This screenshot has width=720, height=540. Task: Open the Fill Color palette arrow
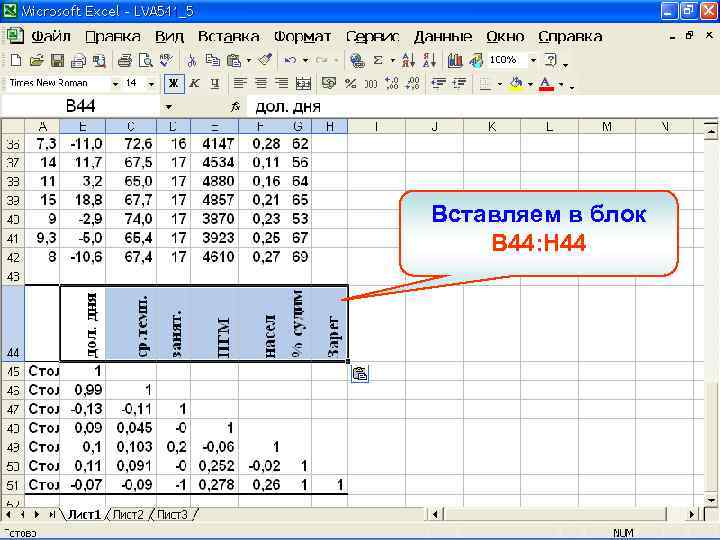[530, 84]
